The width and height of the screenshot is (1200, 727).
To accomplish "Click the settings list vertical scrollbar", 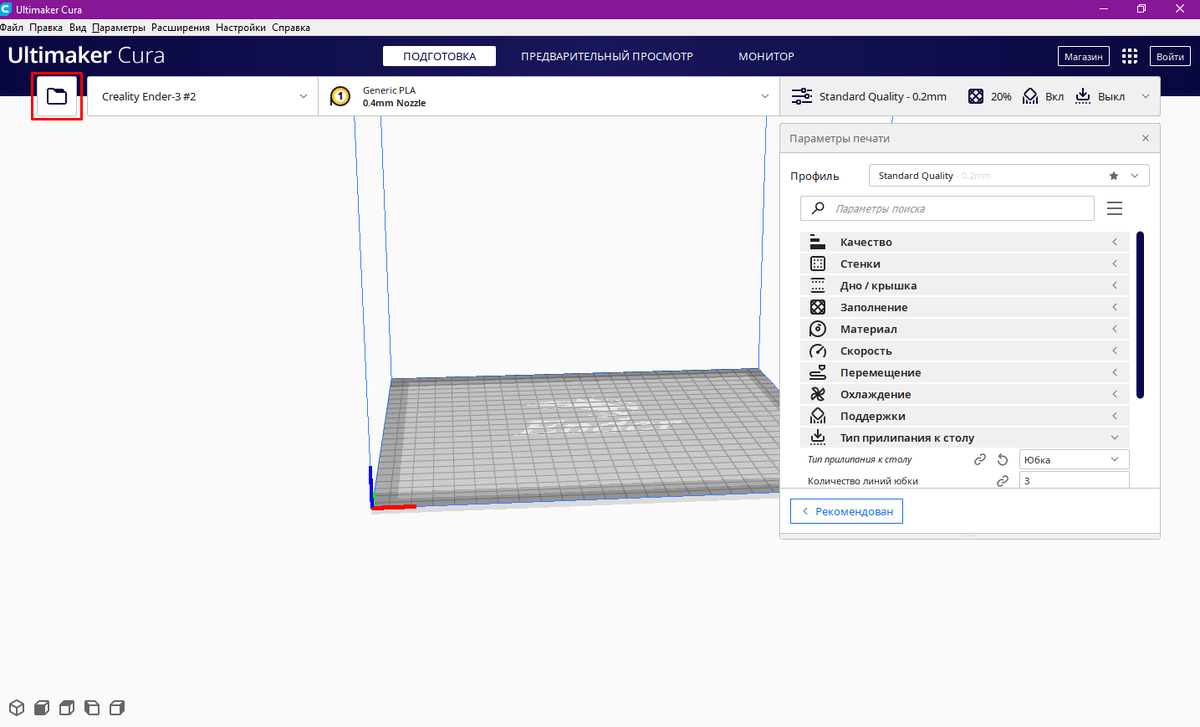I will [1140, 316].
